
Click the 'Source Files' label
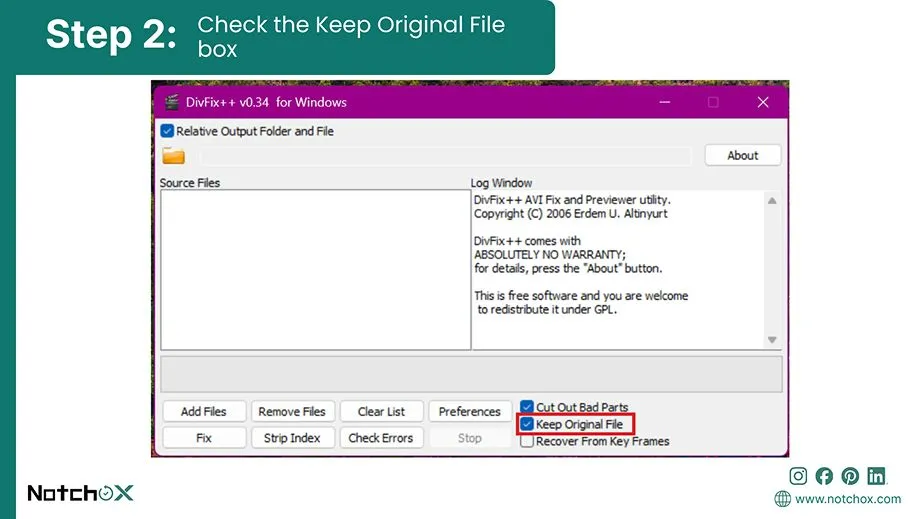[x=189, y=183]
